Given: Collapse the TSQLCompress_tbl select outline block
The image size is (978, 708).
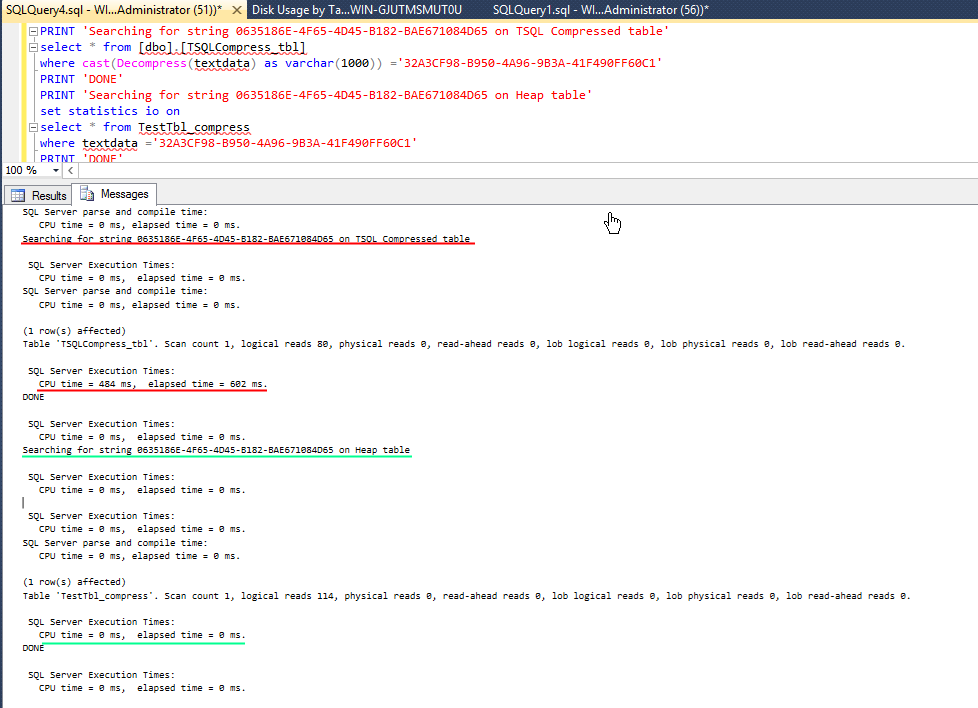Looking at the screenshot, I should pyautogui.click(x=34, y=47).
